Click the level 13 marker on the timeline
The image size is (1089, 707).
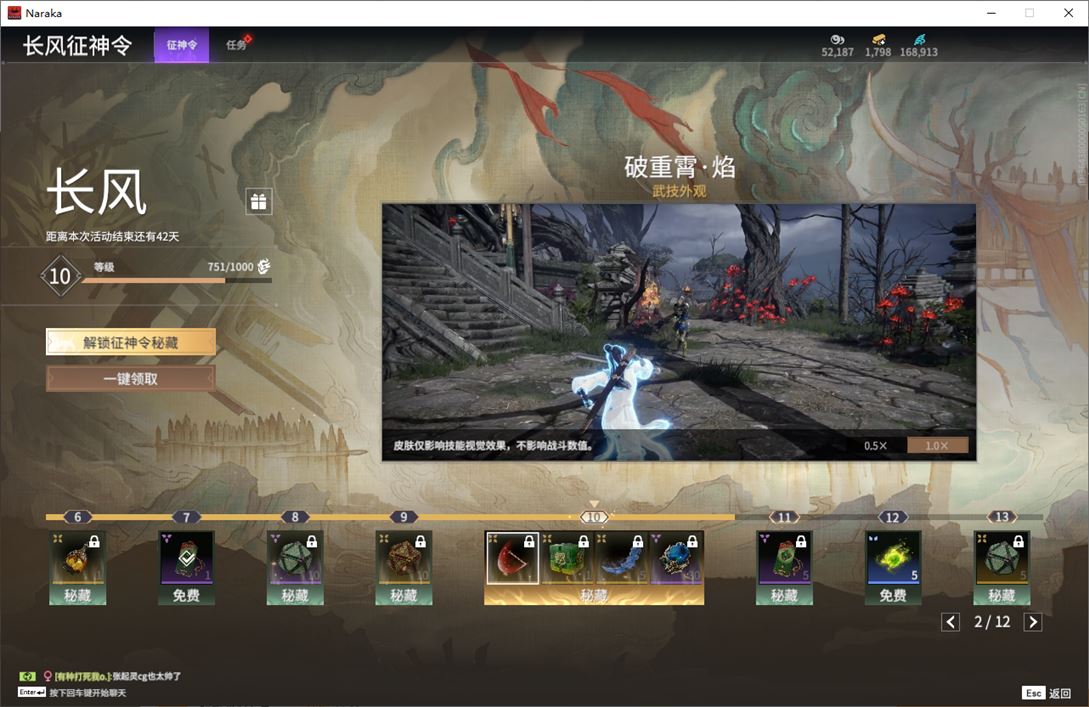(1001, 517)
